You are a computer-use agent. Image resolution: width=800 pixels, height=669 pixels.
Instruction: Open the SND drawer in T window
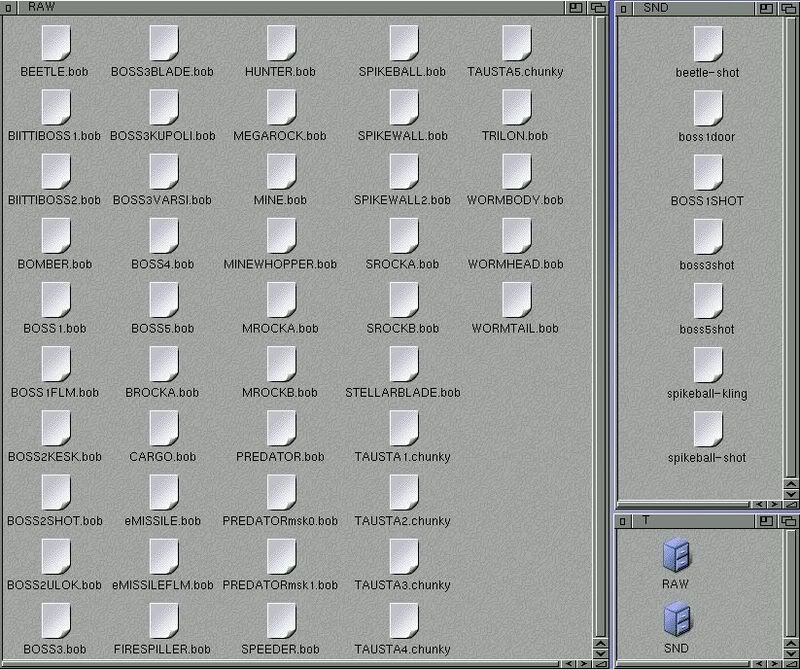(x=676, y=620)
